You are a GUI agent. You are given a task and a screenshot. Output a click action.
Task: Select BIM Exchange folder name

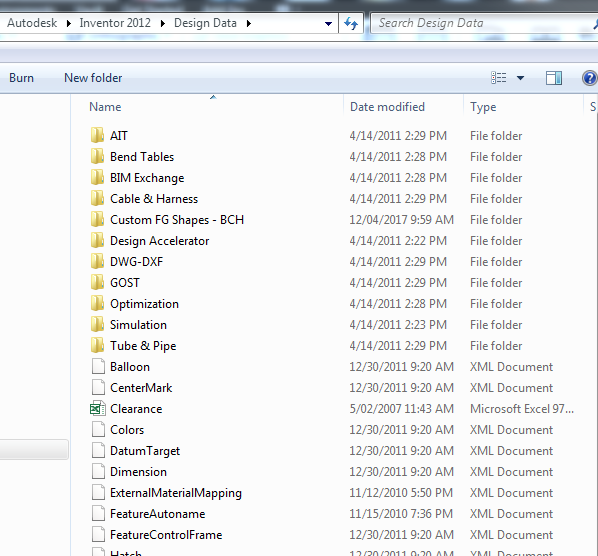(147, 178)
